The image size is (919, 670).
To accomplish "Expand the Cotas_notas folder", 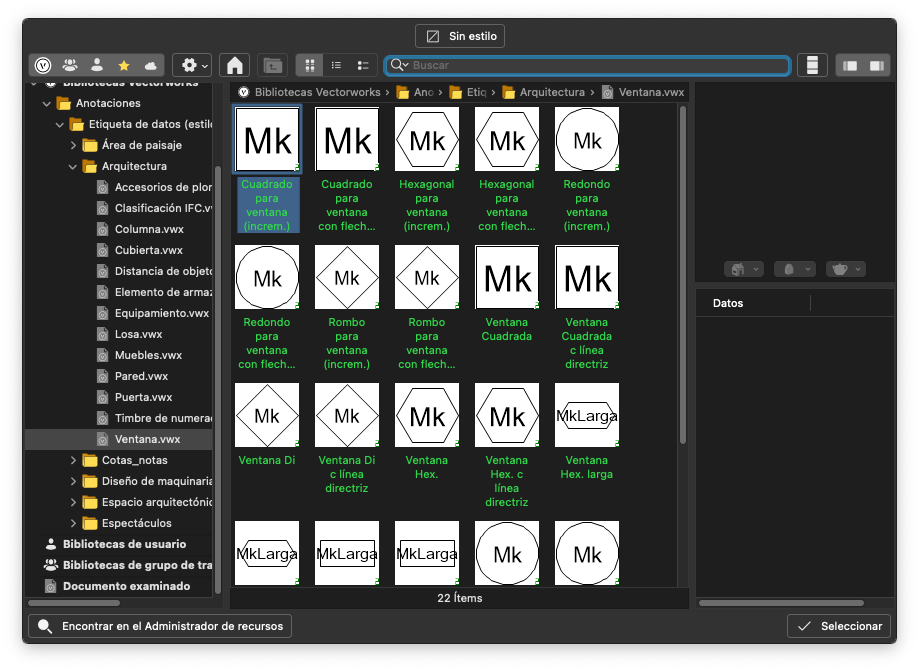I will point(74,460).
